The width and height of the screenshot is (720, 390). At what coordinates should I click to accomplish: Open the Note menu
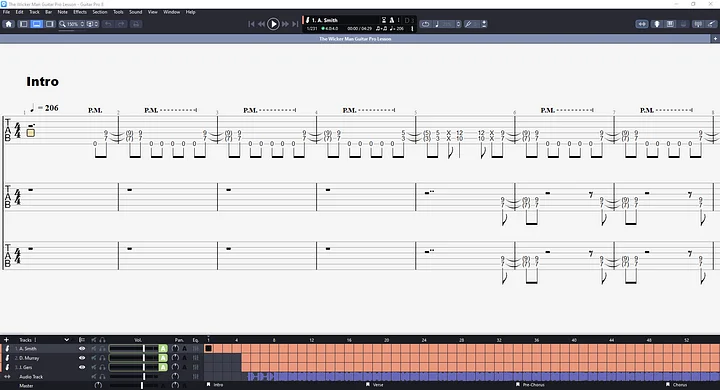click(62, 12)
